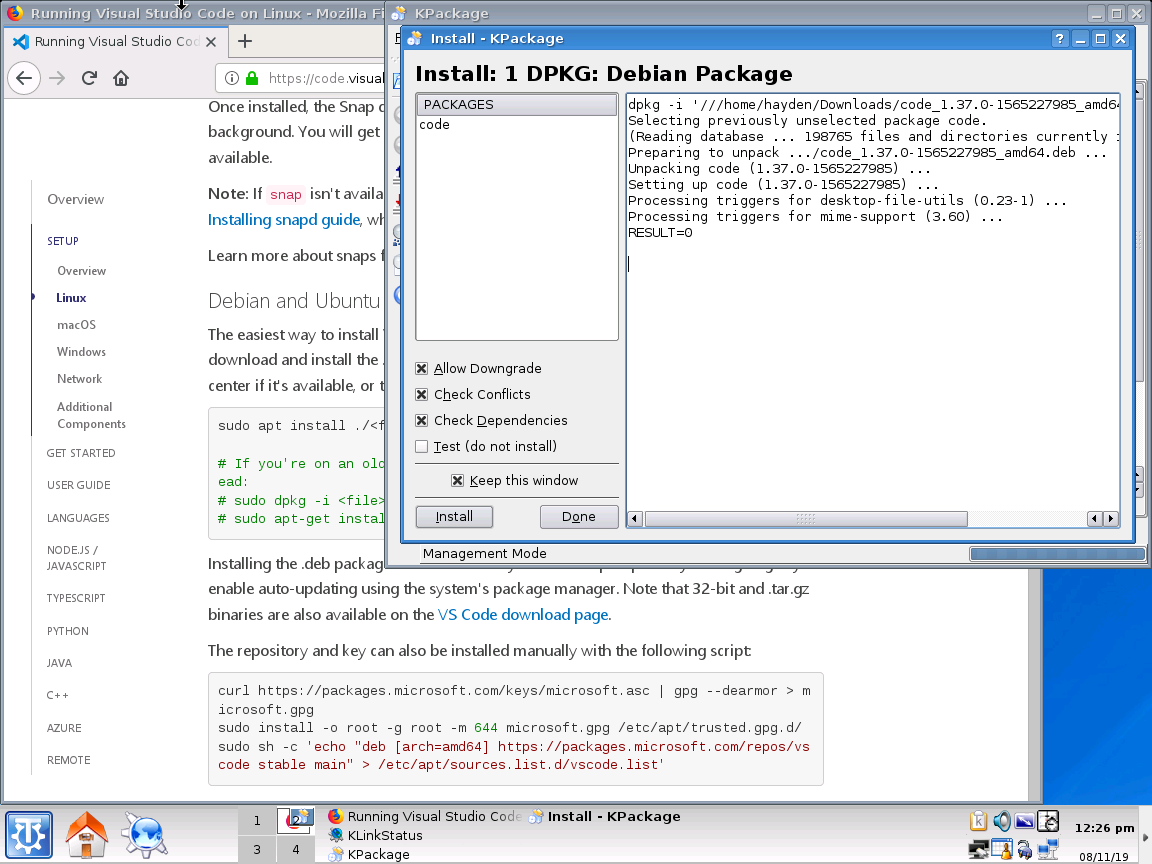1152x864 pixels.
Task: Expand the LANGUAGES section
Action: tap(78, 518)
